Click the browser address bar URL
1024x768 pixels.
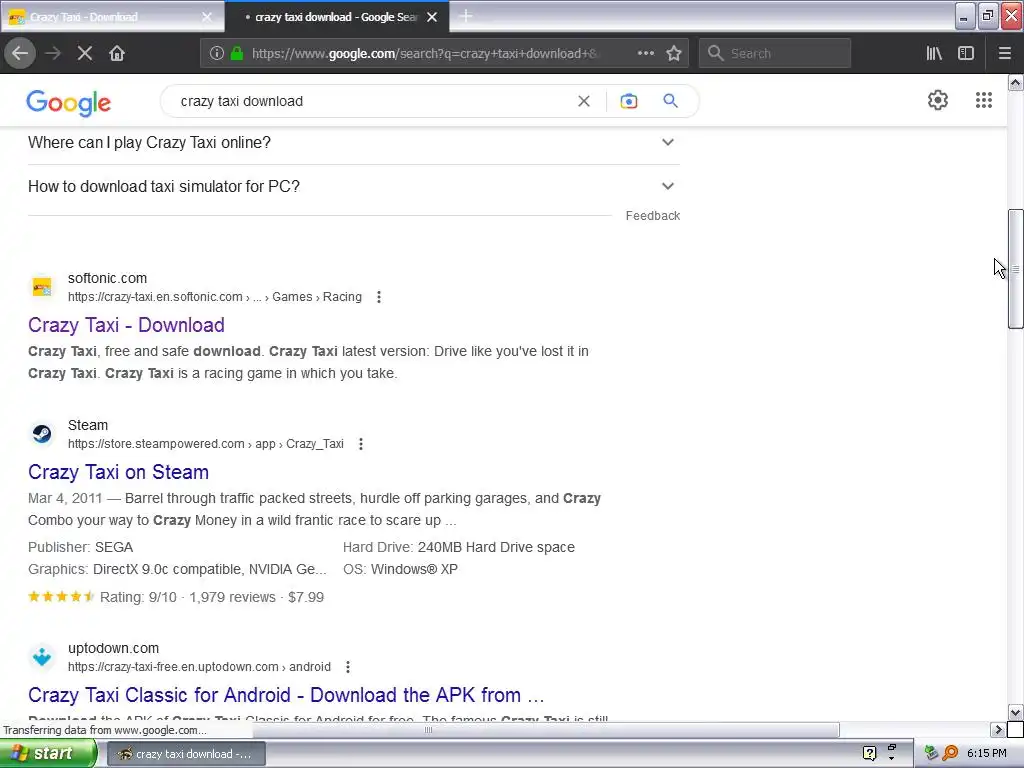[x=424, y=54]
